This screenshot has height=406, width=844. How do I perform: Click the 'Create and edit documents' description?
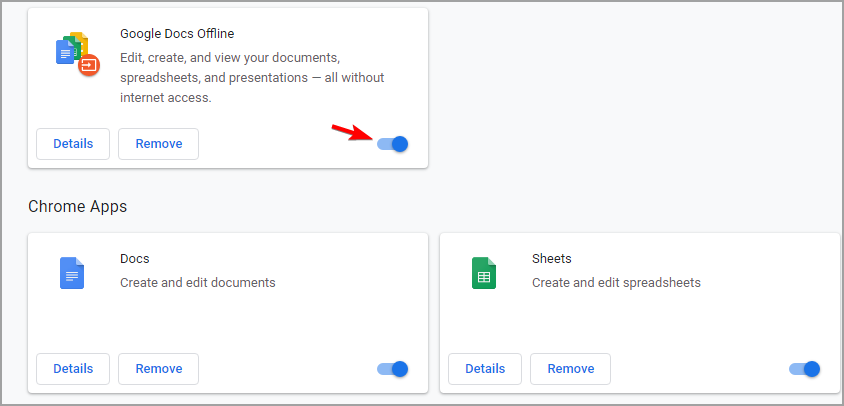pyautogui.click(x=198, y=282)
